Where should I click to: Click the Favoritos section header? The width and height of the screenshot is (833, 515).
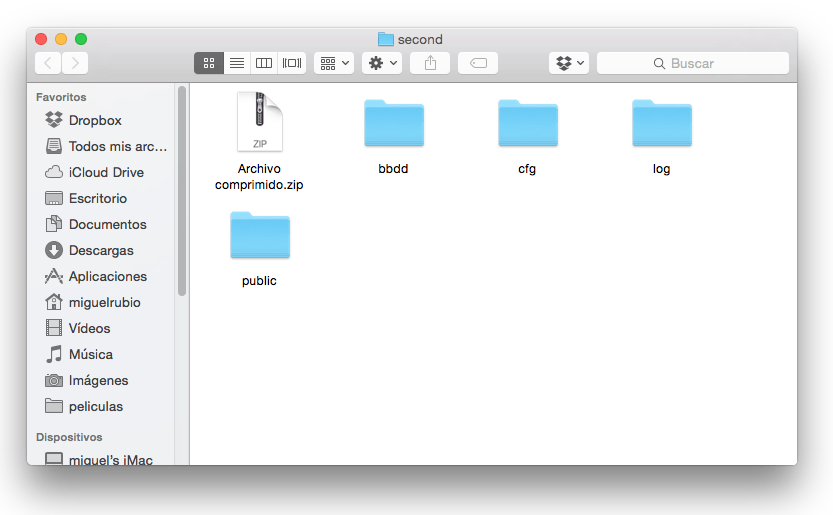point(61,97)
